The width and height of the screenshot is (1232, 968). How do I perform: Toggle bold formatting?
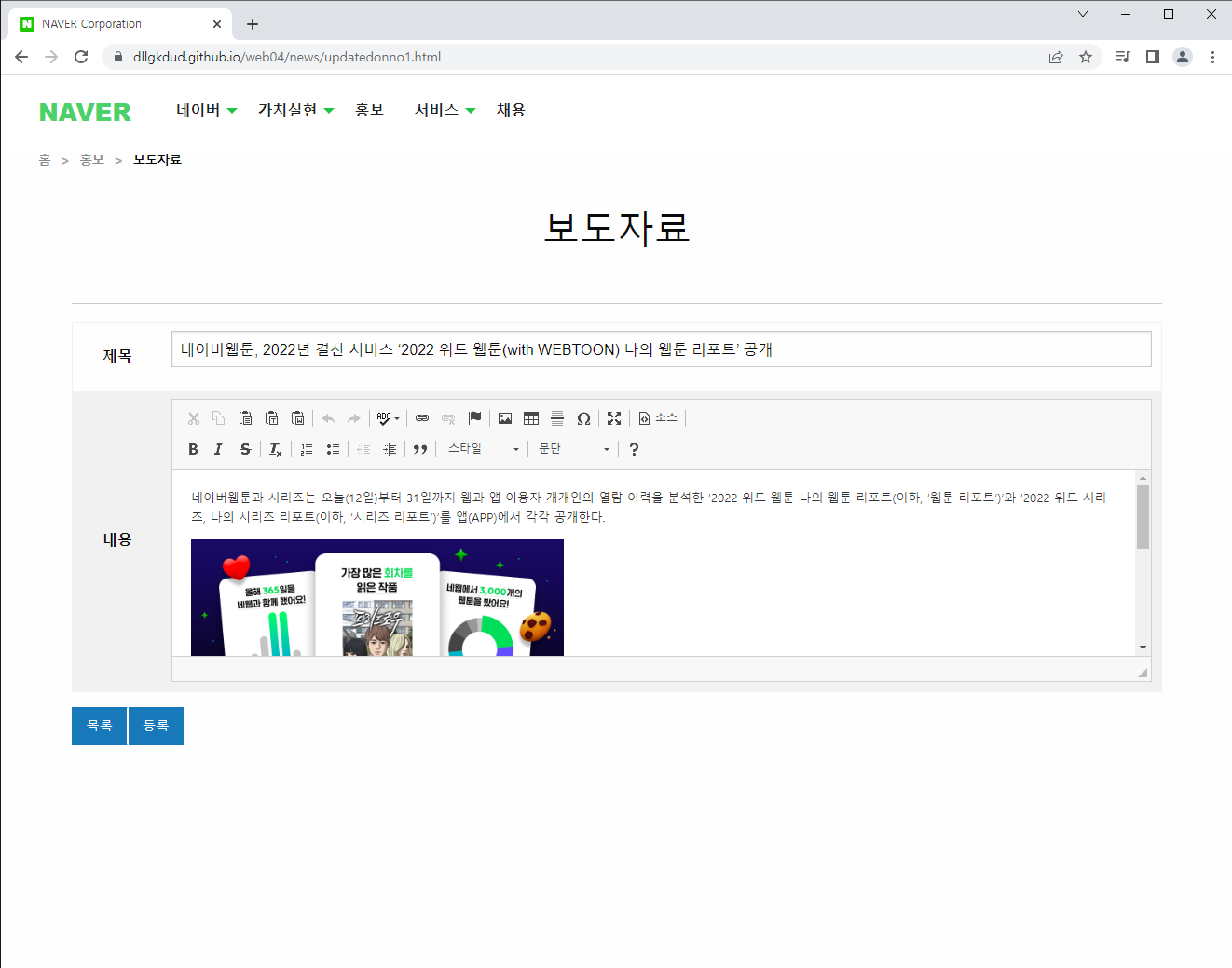point(193,448)
